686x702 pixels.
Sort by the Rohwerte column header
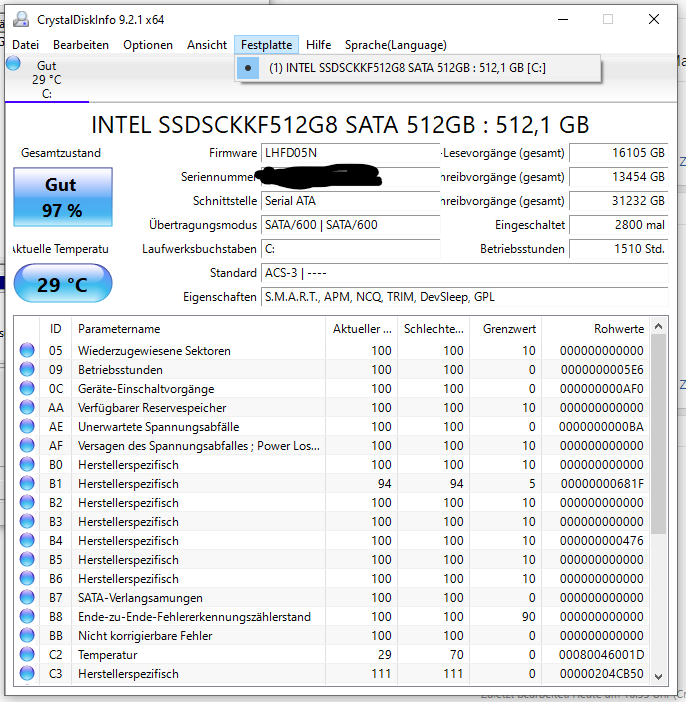click(596, 329)
